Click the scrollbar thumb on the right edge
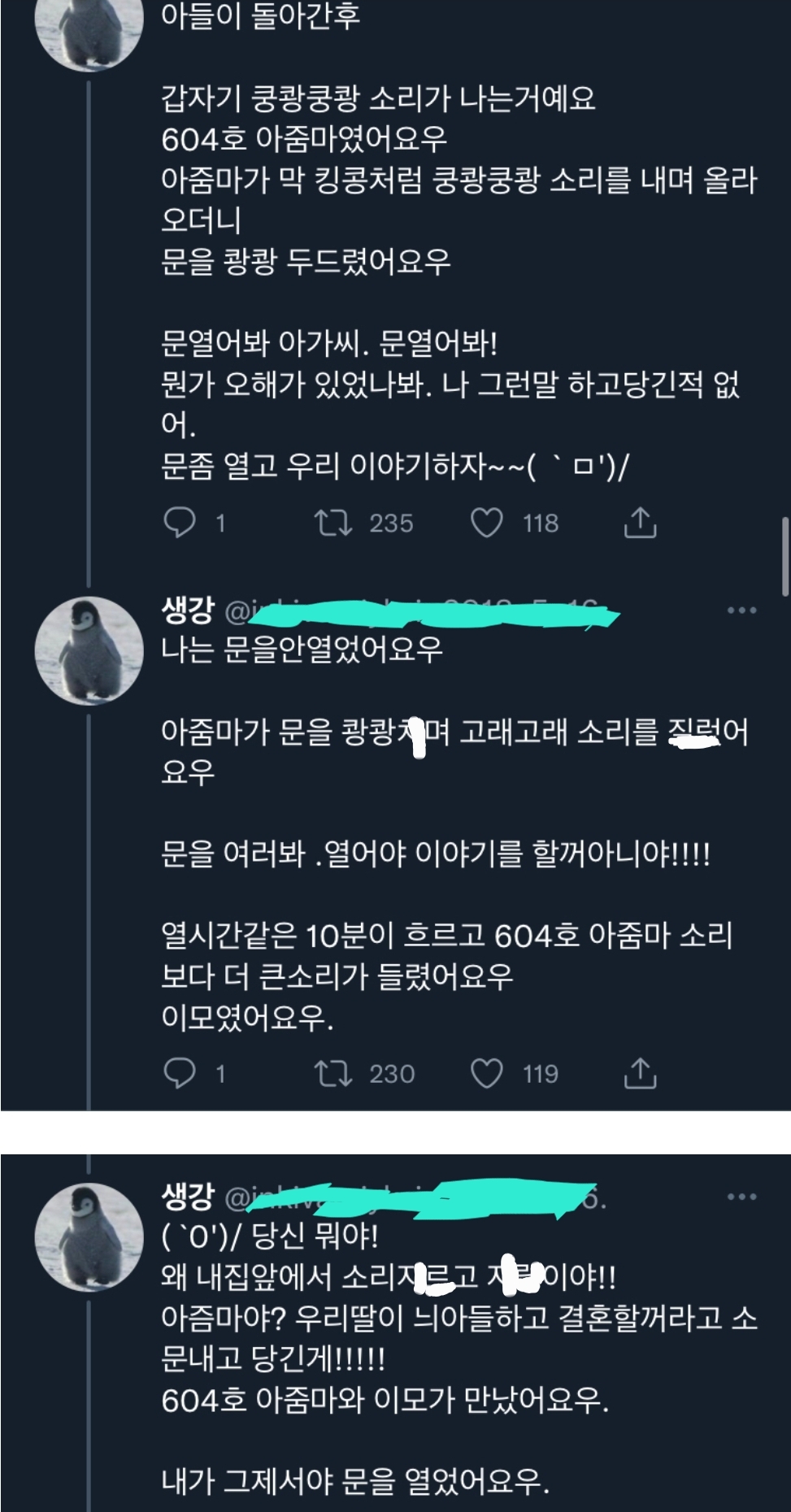 pos(784,556)
